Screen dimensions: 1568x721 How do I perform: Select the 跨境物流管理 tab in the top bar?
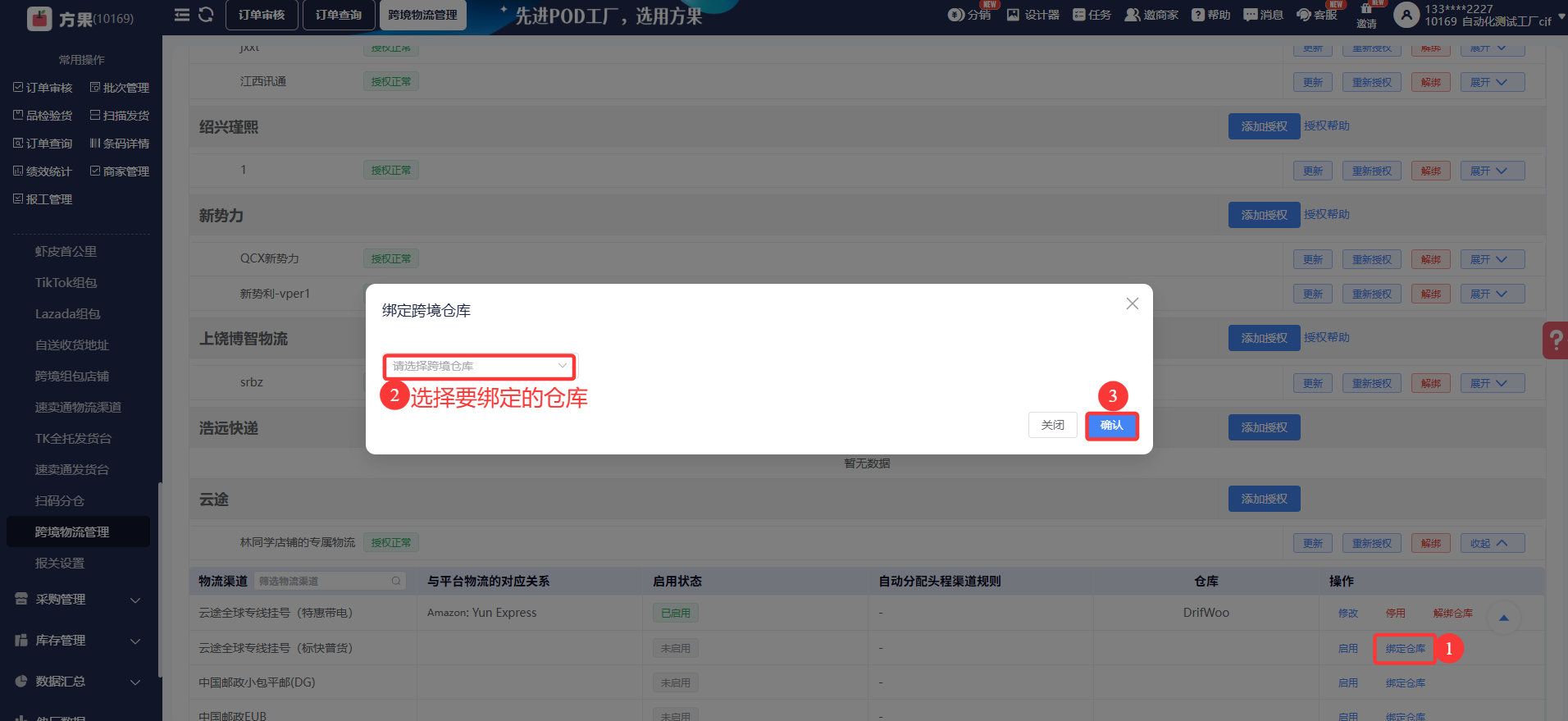423,15
